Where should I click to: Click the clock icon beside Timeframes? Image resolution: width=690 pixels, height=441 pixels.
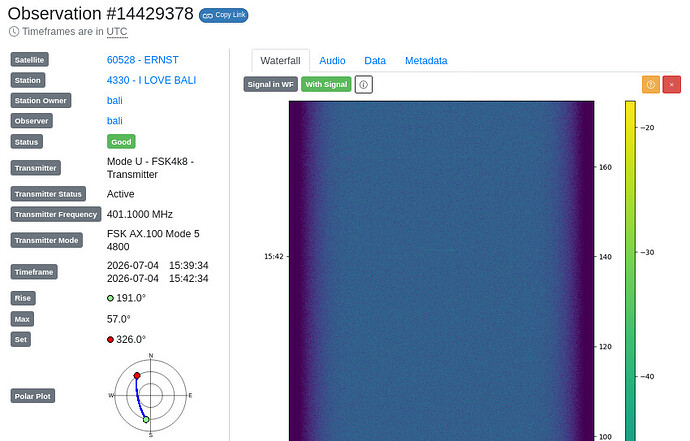pyautogui.click(x=14, y=32)
